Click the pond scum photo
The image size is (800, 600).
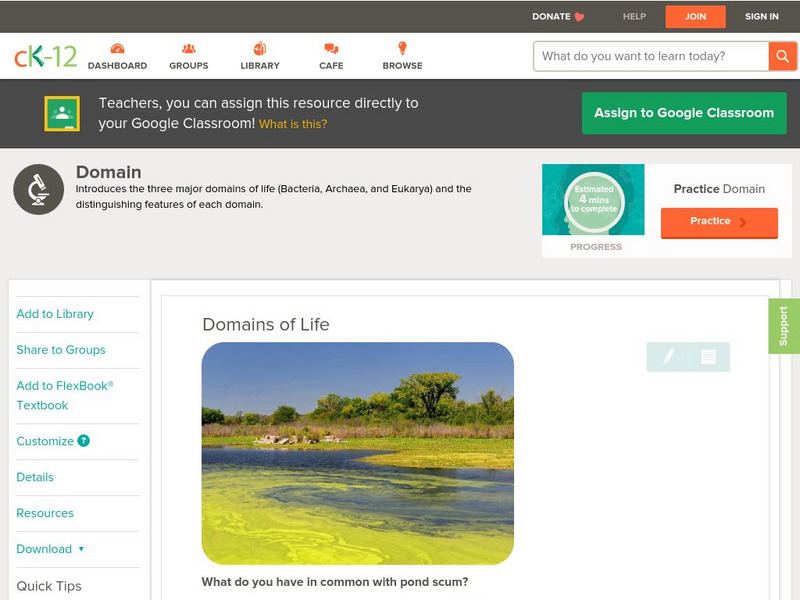click(x=358, y=453)
